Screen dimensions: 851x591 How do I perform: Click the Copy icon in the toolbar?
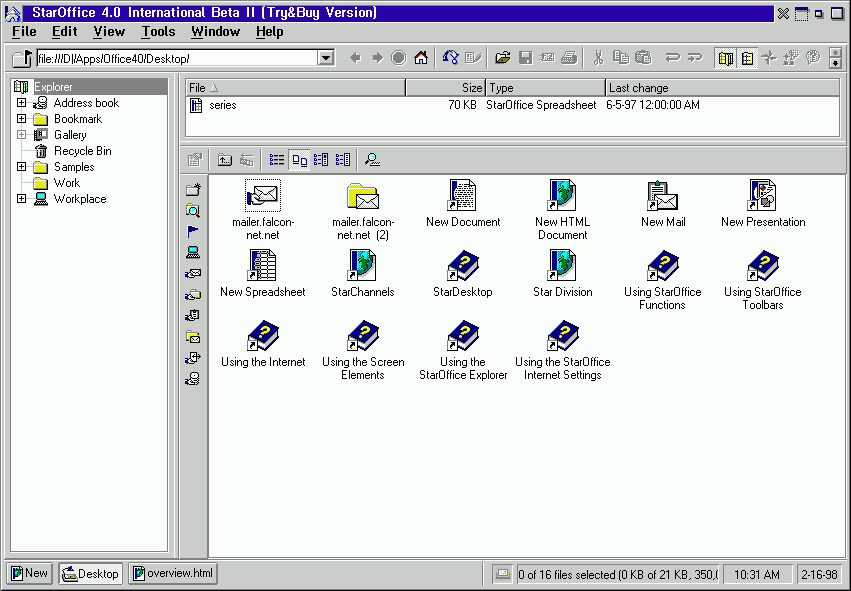621,58
